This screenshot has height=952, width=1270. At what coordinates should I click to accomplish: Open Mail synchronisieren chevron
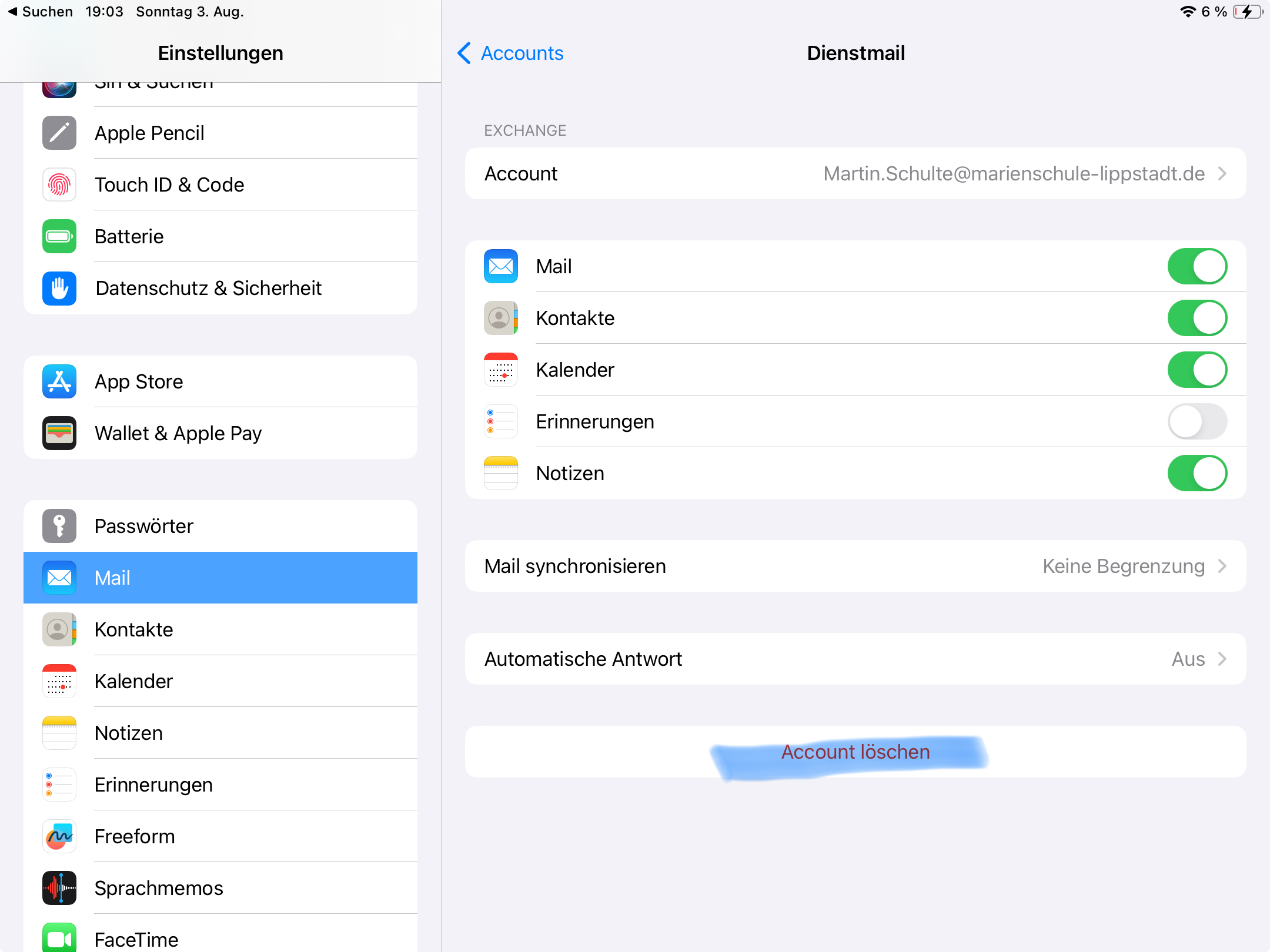1222,566
